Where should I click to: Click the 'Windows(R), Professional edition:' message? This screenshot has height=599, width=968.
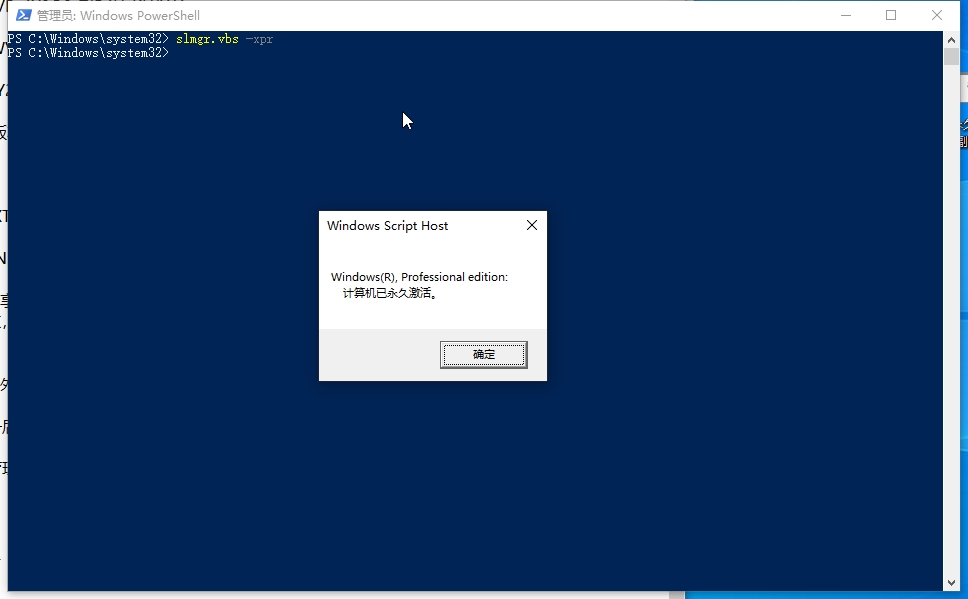[419, 277]
